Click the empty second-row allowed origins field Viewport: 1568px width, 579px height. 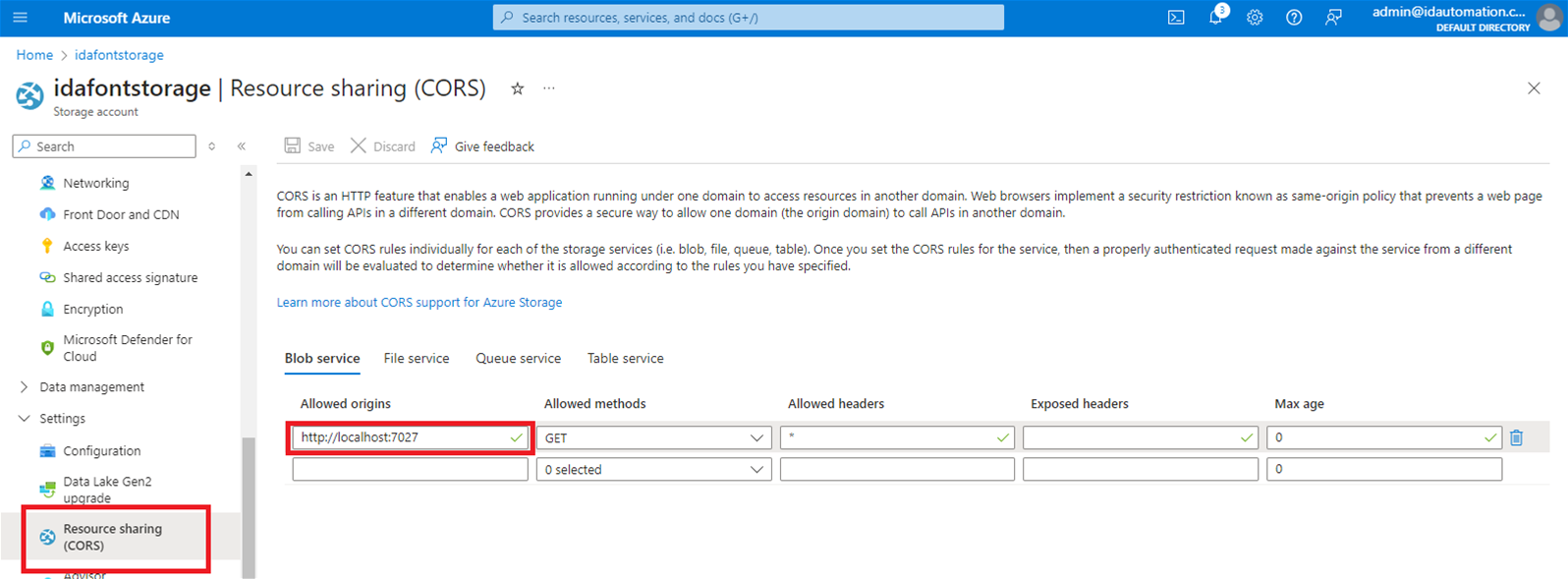point(410,470)
